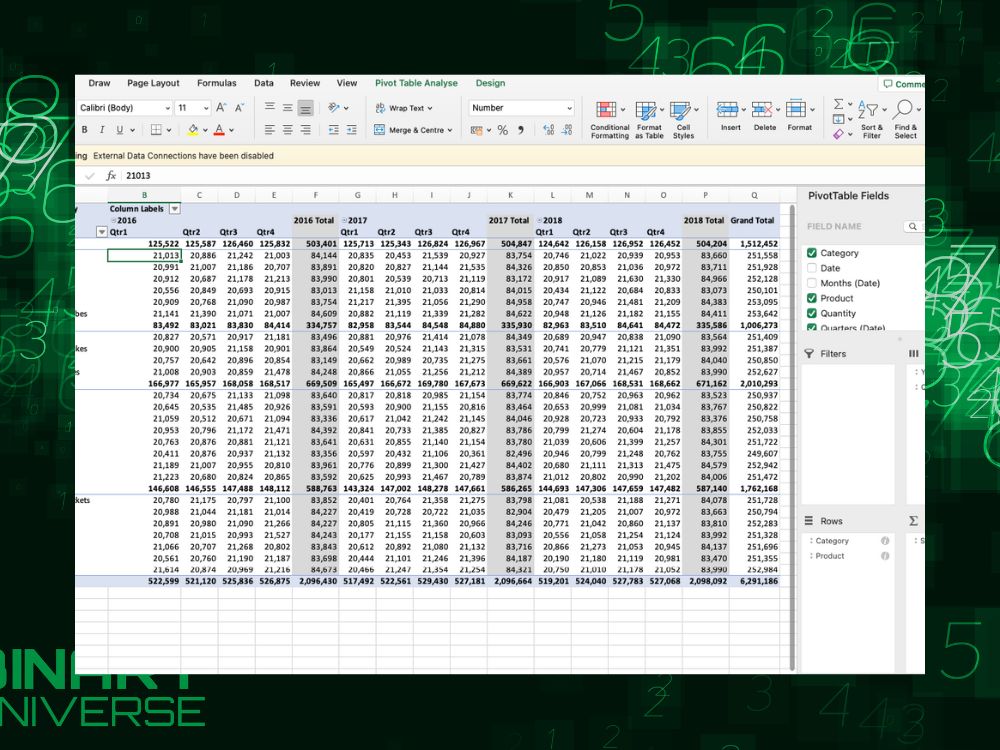This screenshot has height=750, width=1000.
Task: Click the formula bar showing 21013
Action: [523, 175]
